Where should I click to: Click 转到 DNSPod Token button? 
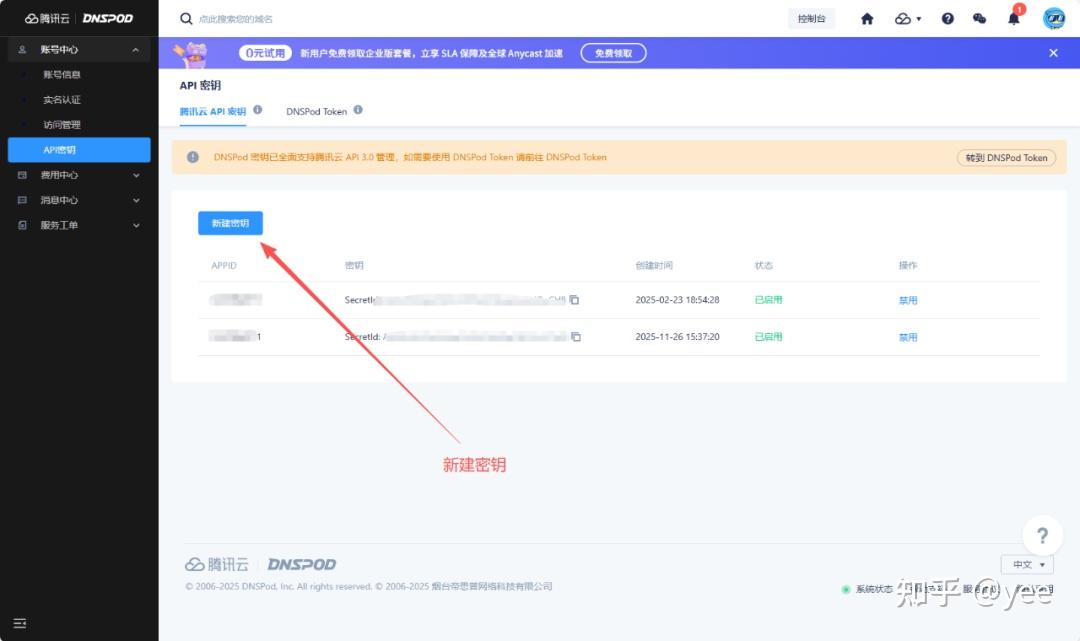pos(1006,157)
